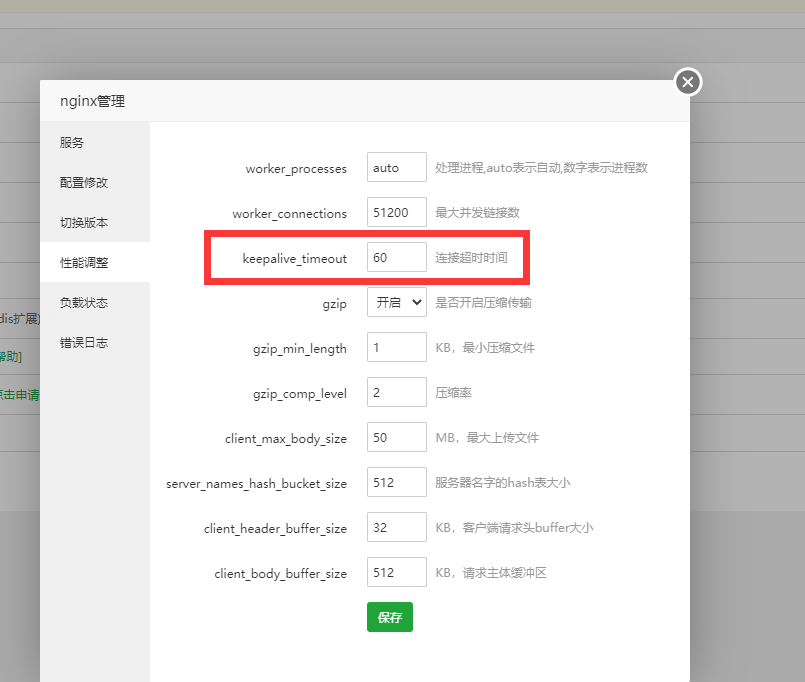Click the 最大并发链接数 description
805x682 pixels.
click(477, 213)
